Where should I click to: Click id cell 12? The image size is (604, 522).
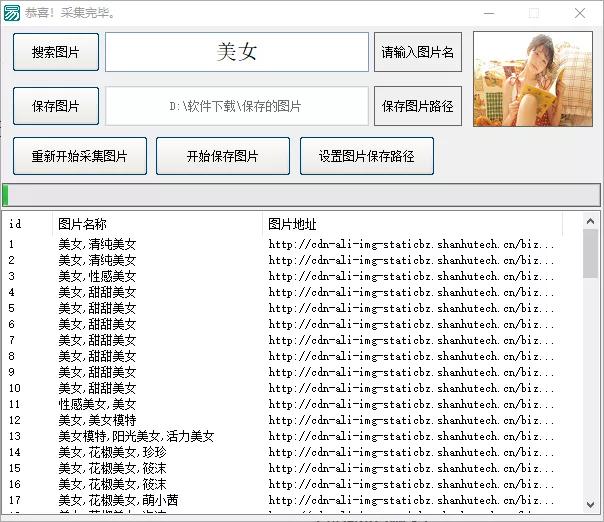pyautogui.click(x=15, y=420)
